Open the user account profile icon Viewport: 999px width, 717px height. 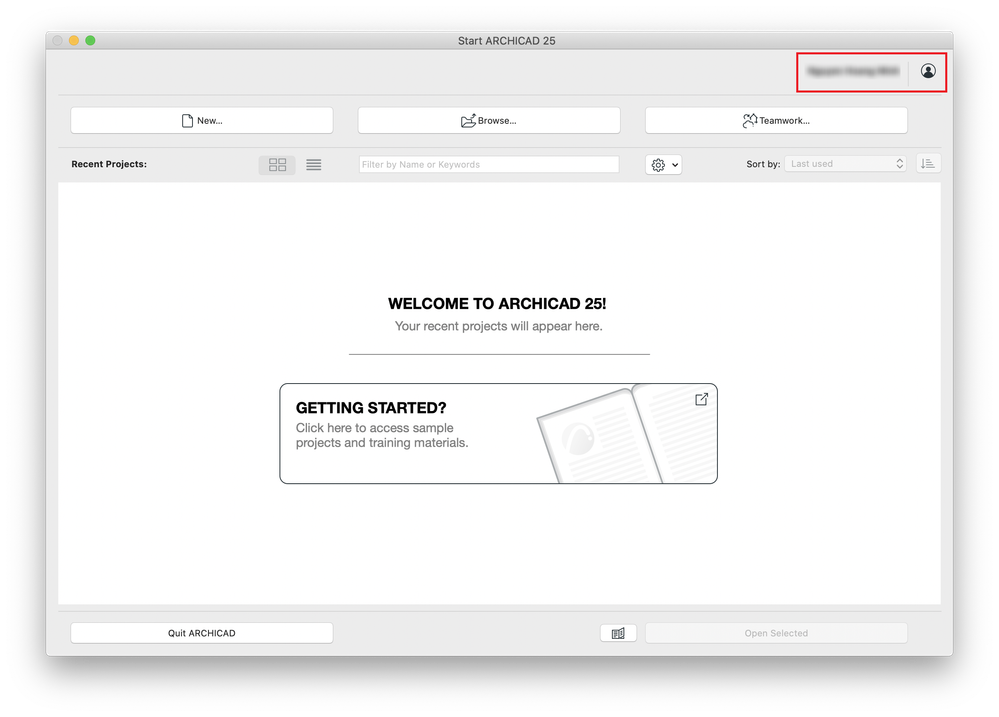[x=928, y=71]
